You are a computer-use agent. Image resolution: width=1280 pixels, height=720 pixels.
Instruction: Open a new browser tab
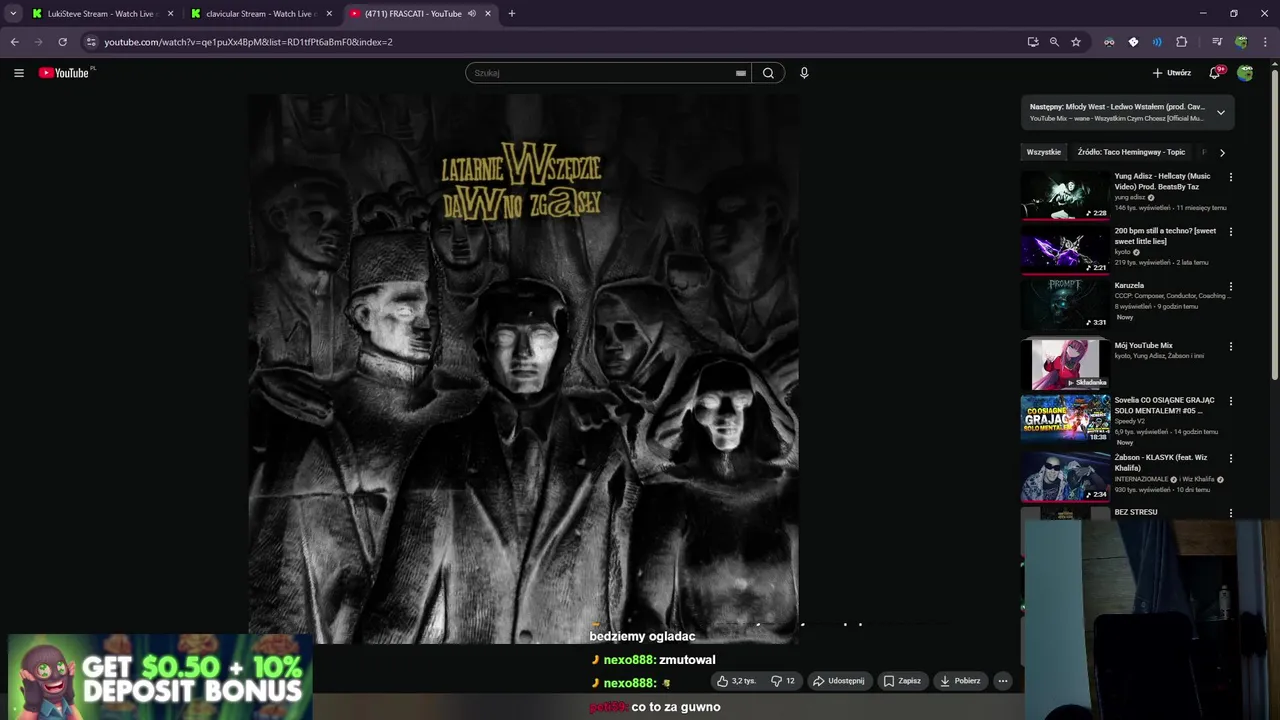pos(512,14)
